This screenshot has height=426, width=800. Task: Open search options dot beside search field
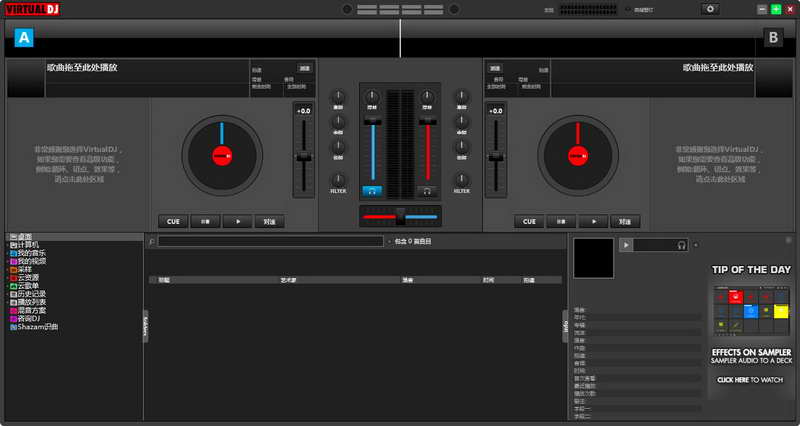pyautogui.click(x=389, y=241)
